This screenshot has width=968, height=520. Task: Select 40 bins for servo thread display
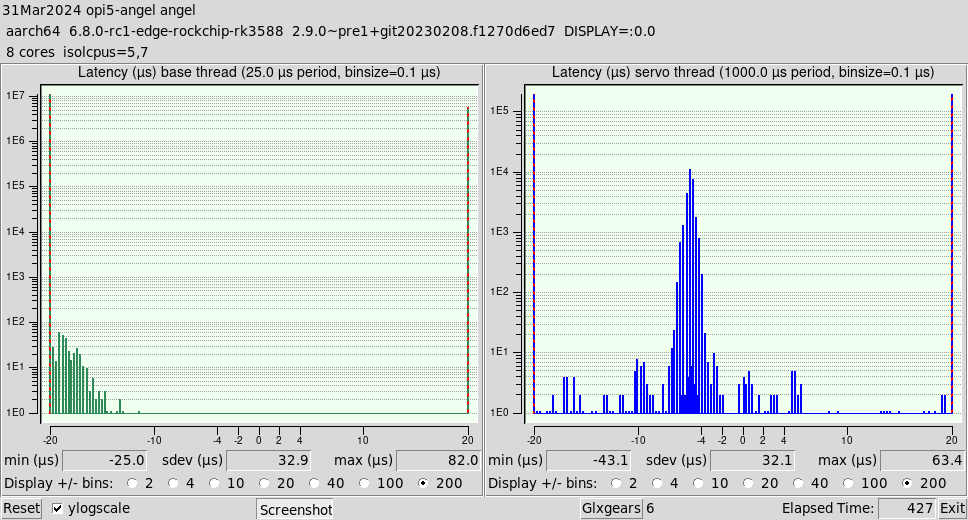click(798, 483)
